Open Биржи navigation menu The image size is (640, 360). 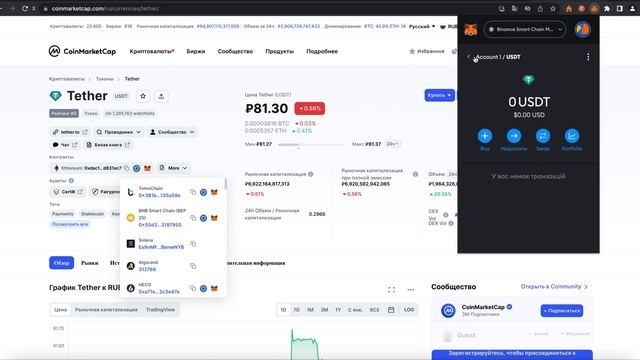[x=196, y=51]
